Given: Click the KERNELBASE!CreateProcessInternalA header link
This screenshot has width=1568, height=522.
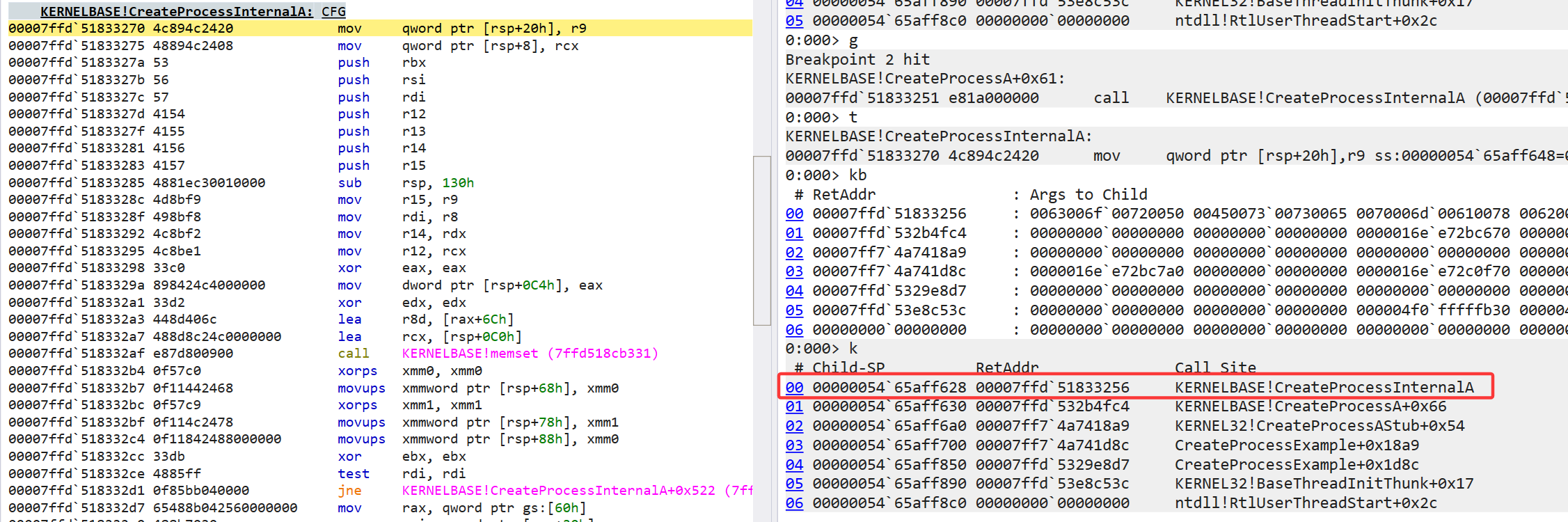Looking at the screenshot, I should [177, 11].
